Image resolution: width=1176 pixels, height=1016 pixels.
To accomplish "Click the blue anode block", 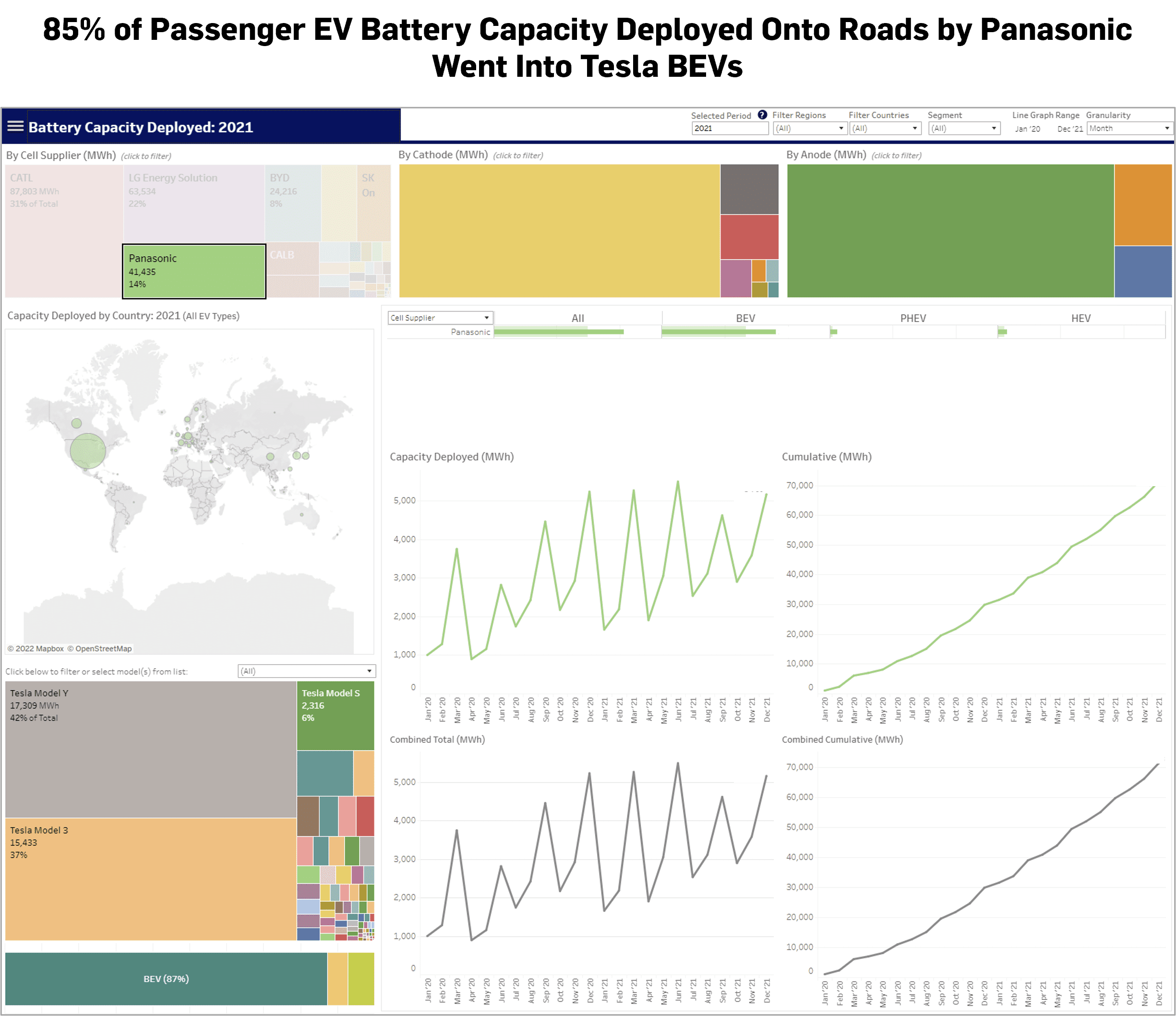I will pos(1143,272).
